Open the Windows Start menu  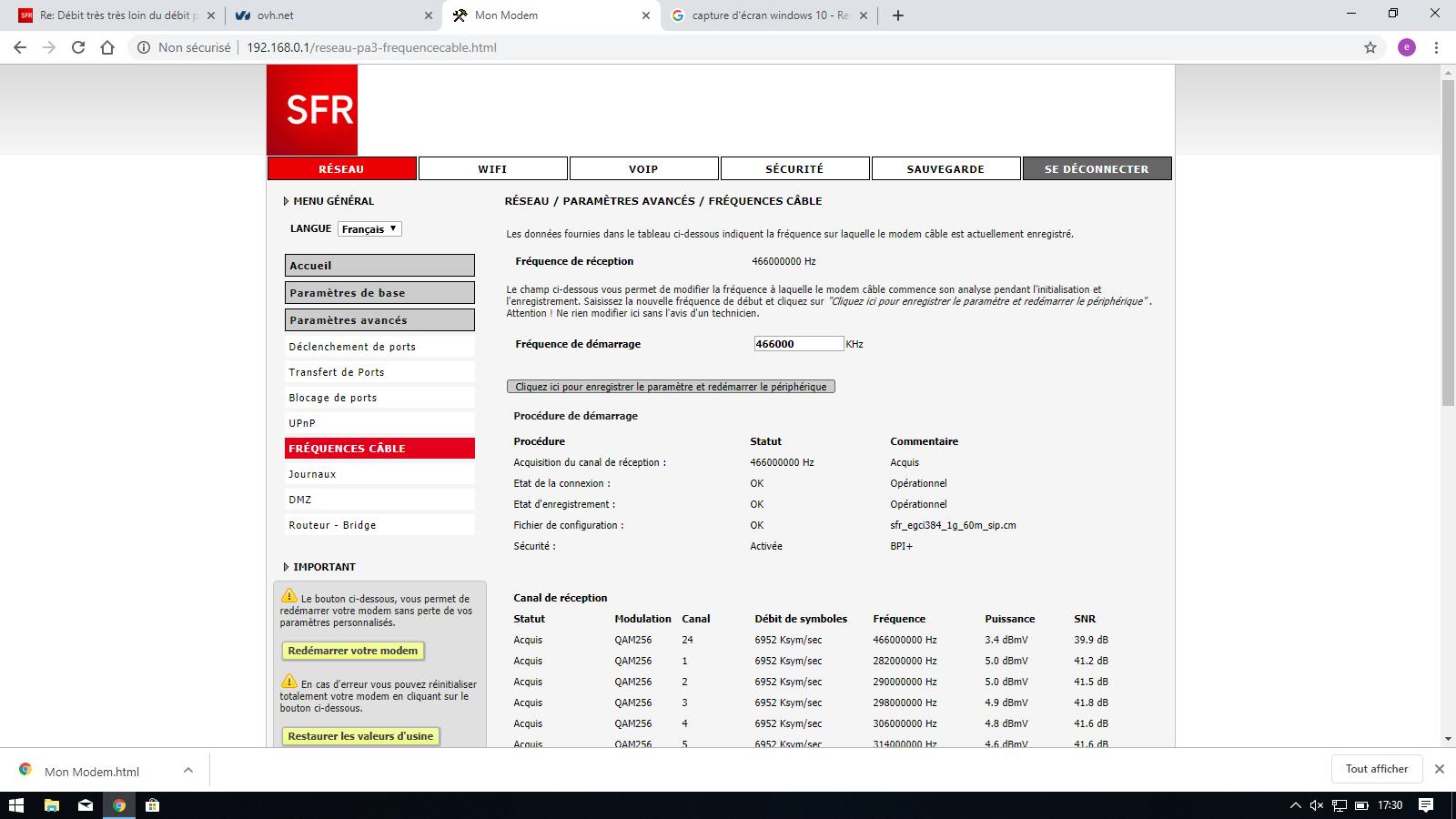15,805
